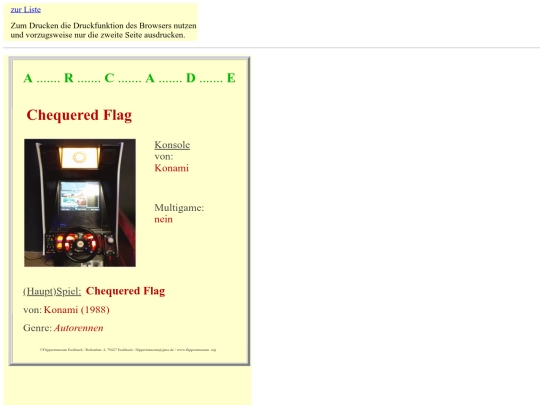Click the 'von:' label under Konsole
Screen dimensions: 540x405
(x=164, y=157)
